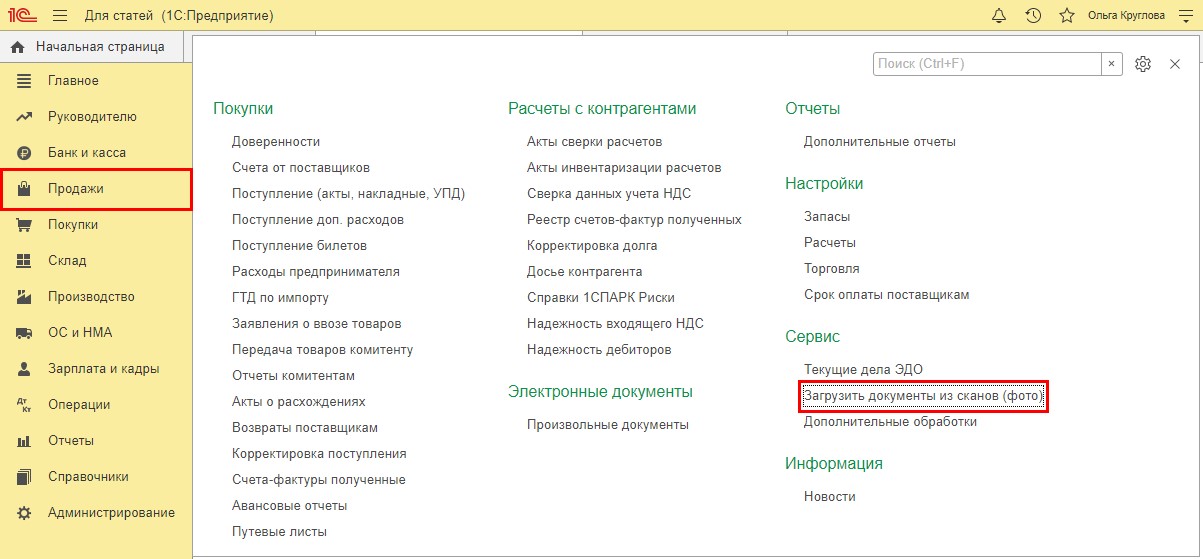The image size is (1203, 559).
Task: Open Акты о расхождениях
Action: pos(299,402)
